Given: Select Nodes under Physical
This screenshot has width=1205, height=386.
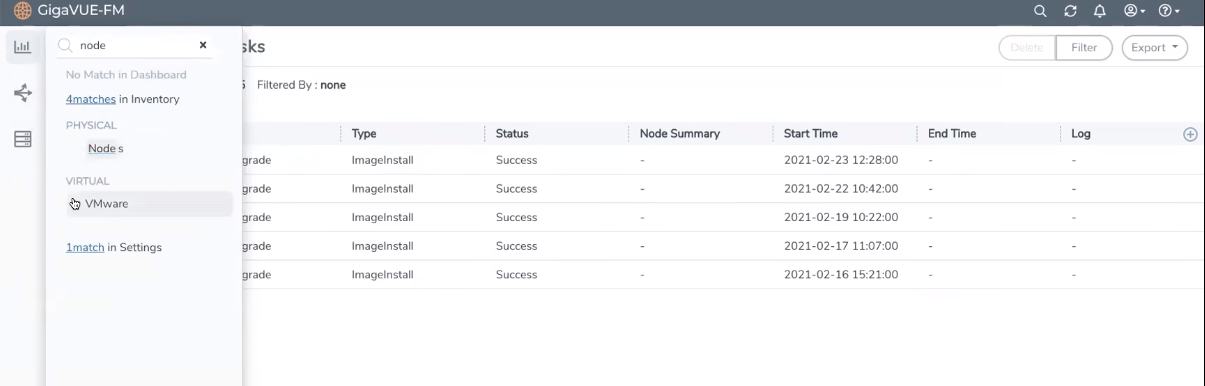Looking at the screenshot, I should 106,148.
